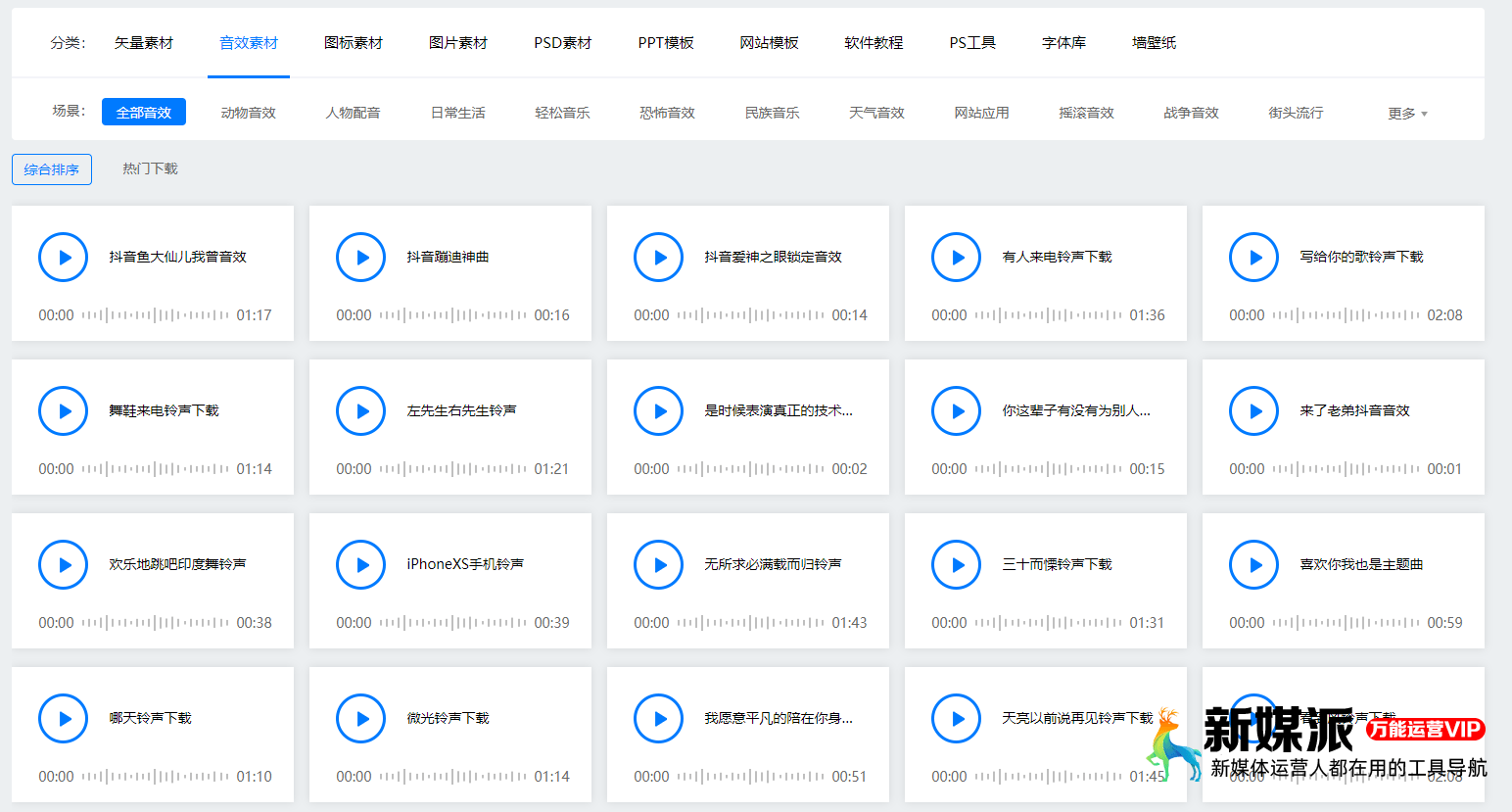
Task: Play the 抖音蹦迪神曲 sound clip
Action: [x=360, y=257]
